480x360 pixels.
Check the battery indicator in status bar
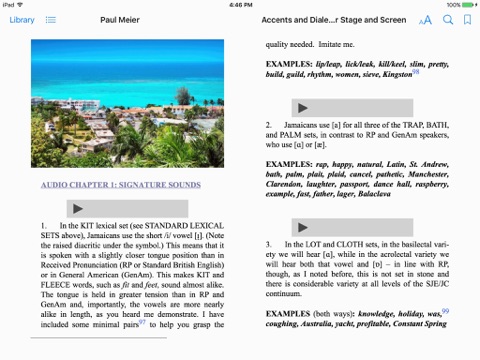coord(468,5)
